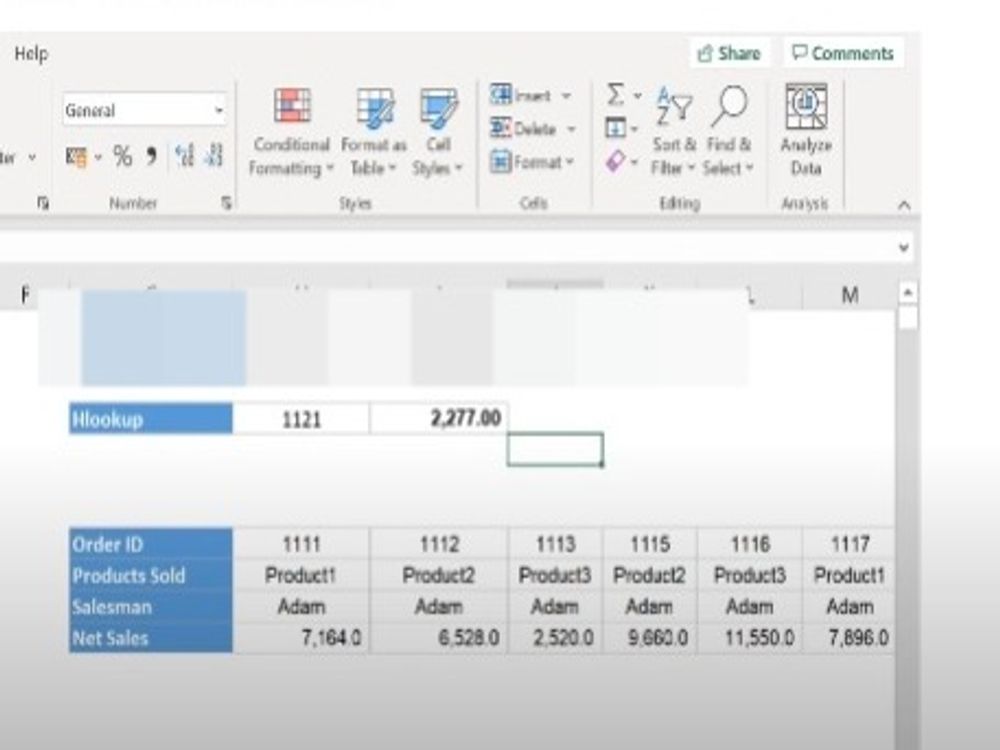Click the Fill down icon
This screenshot has height=750, width=1000.
tap(615, 128)
